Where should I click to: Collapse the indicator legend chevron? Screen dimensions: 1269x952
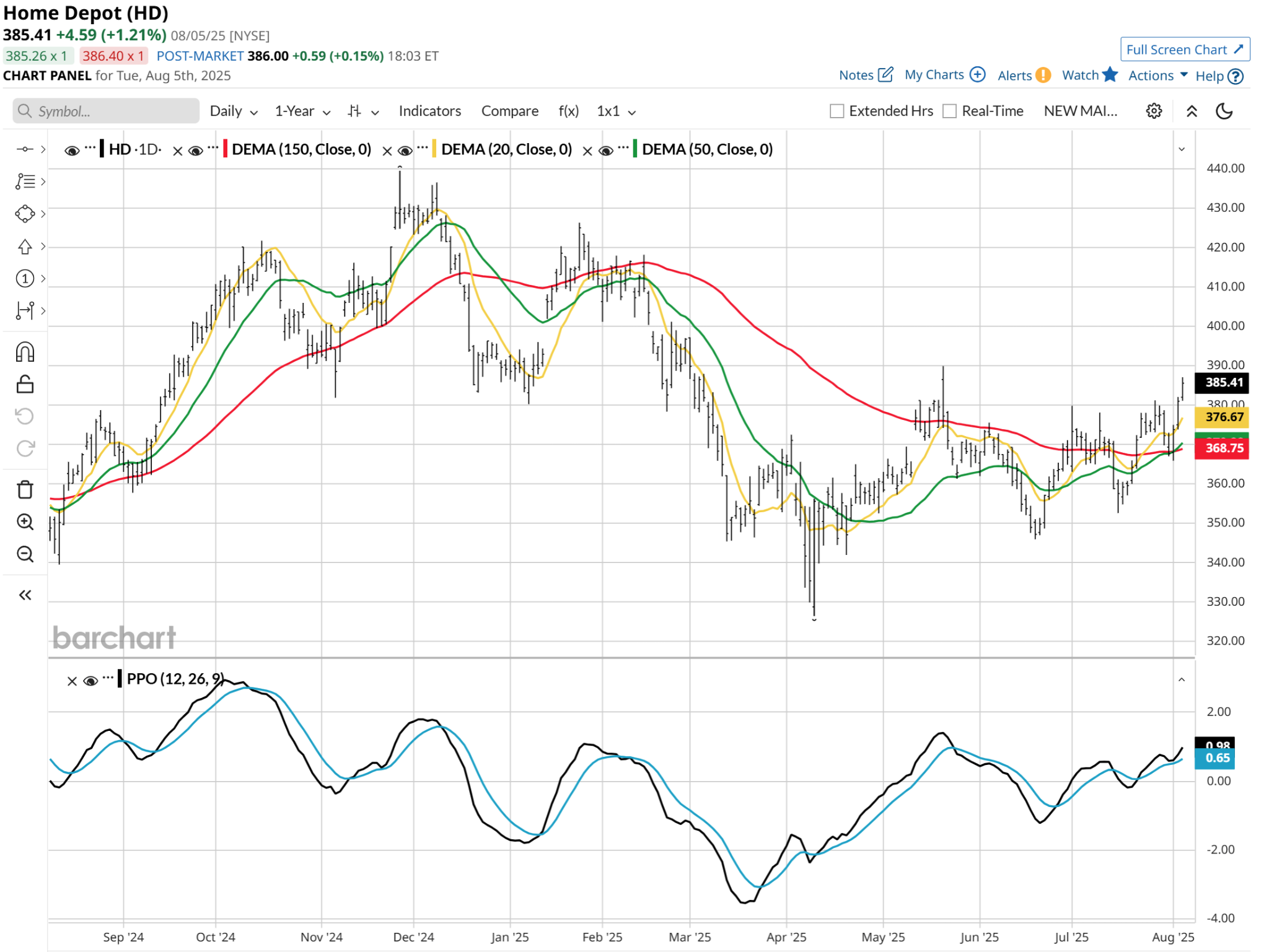(x=1182, y=149)
